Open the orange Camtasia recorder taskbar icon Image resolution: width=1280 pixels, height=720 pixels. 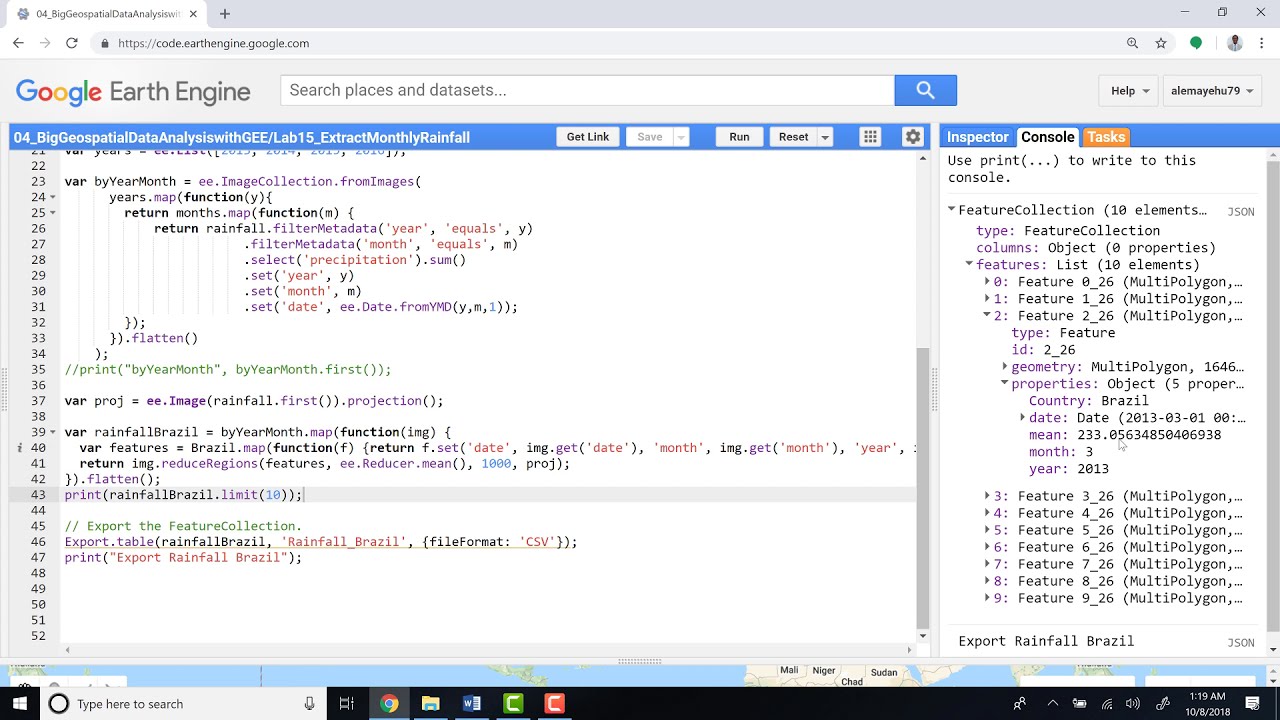[555, 704]
